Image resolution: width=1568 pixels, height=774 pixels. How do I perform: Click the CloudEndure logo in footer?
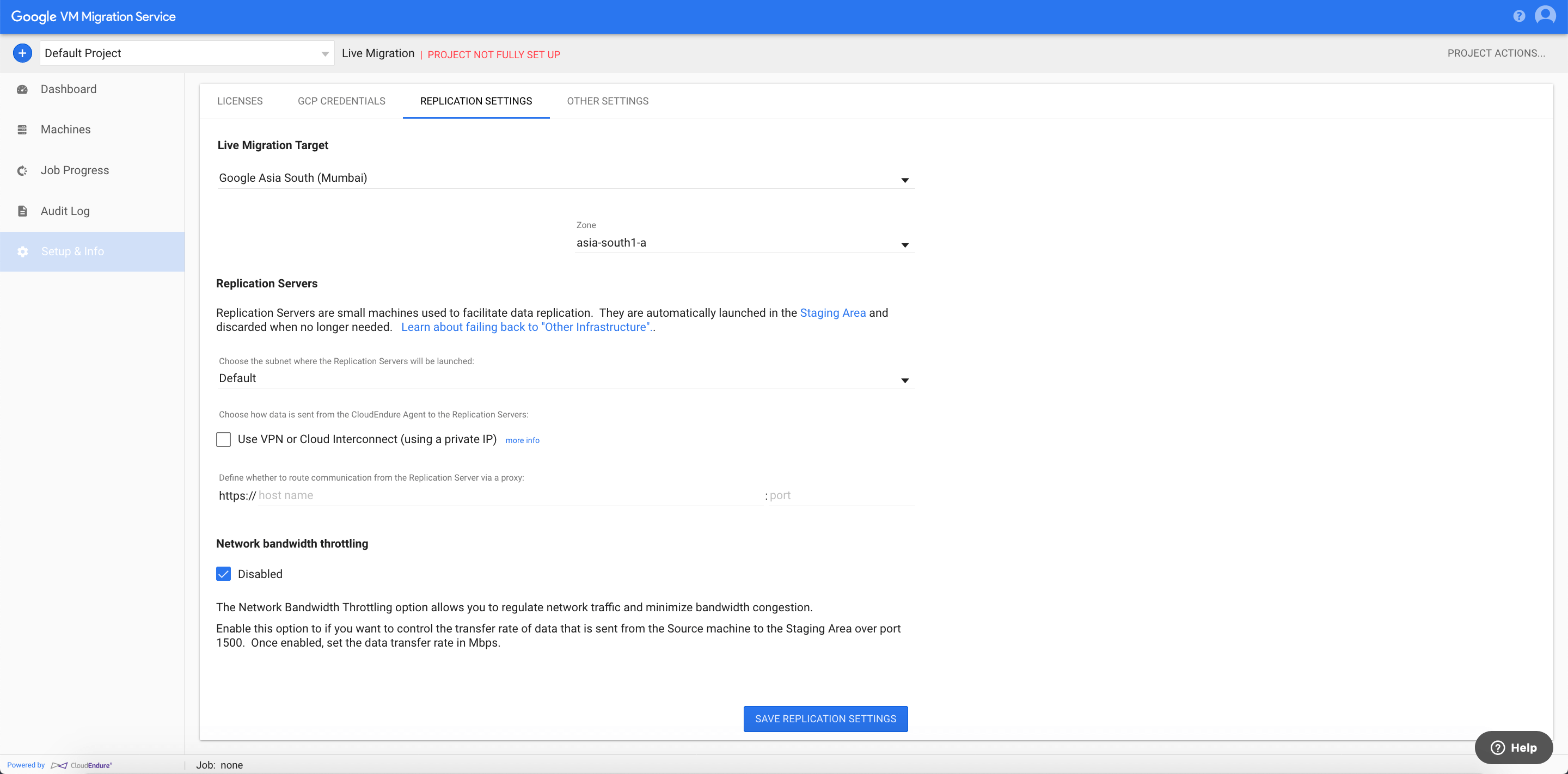[82, 765]
